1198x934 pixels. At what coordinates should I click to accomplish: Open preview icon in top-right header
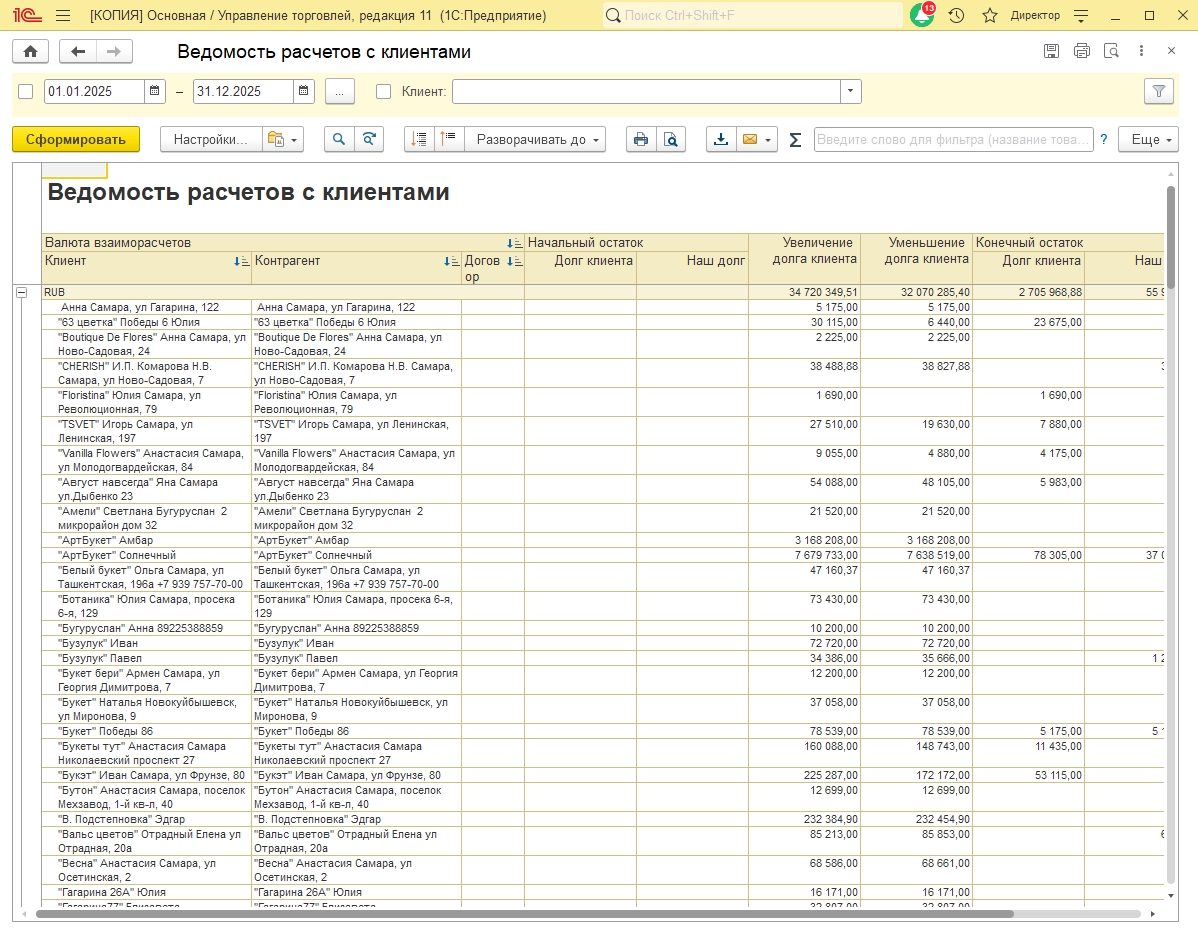tap(1112, 51)
